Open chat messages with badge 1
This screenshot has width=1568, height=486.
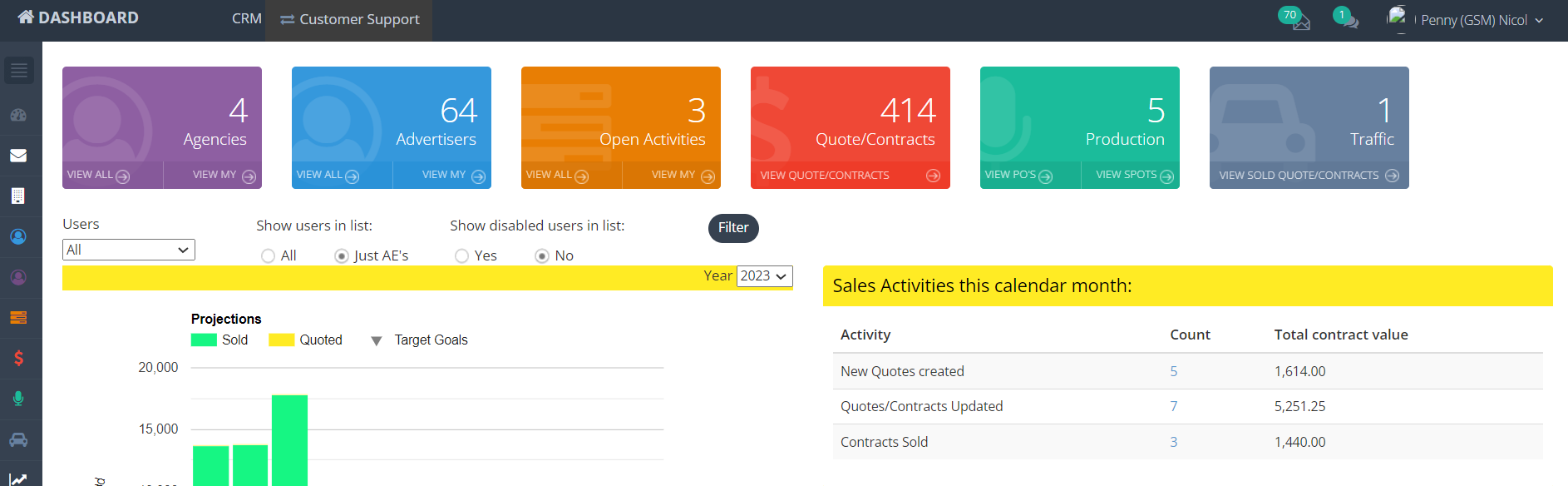(x=1345, y=17)
